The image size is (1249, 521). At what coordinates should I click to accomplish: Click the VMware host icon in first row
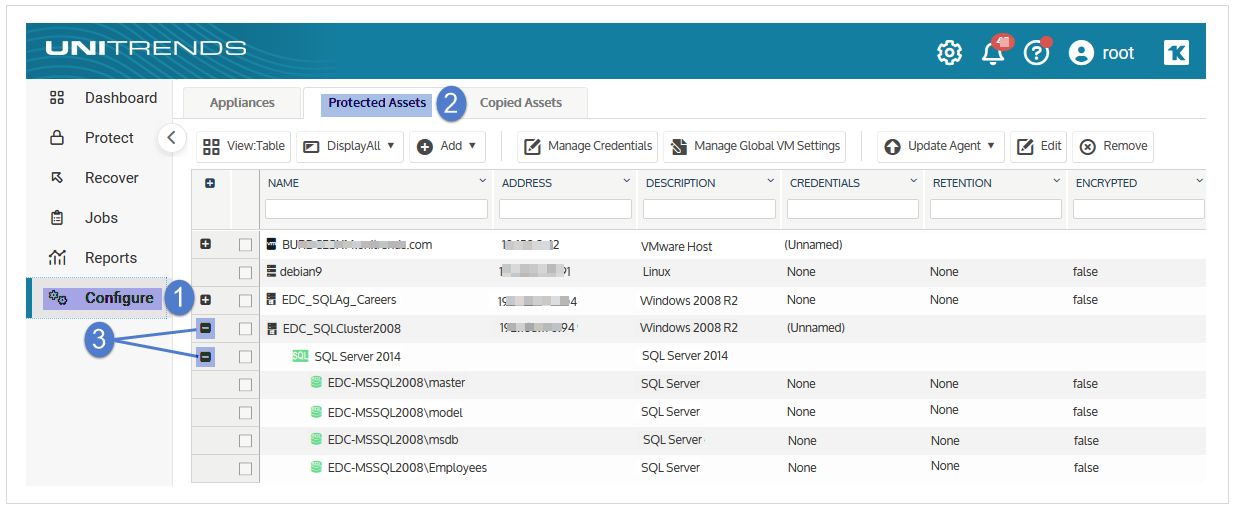click(x=271, y=244)
